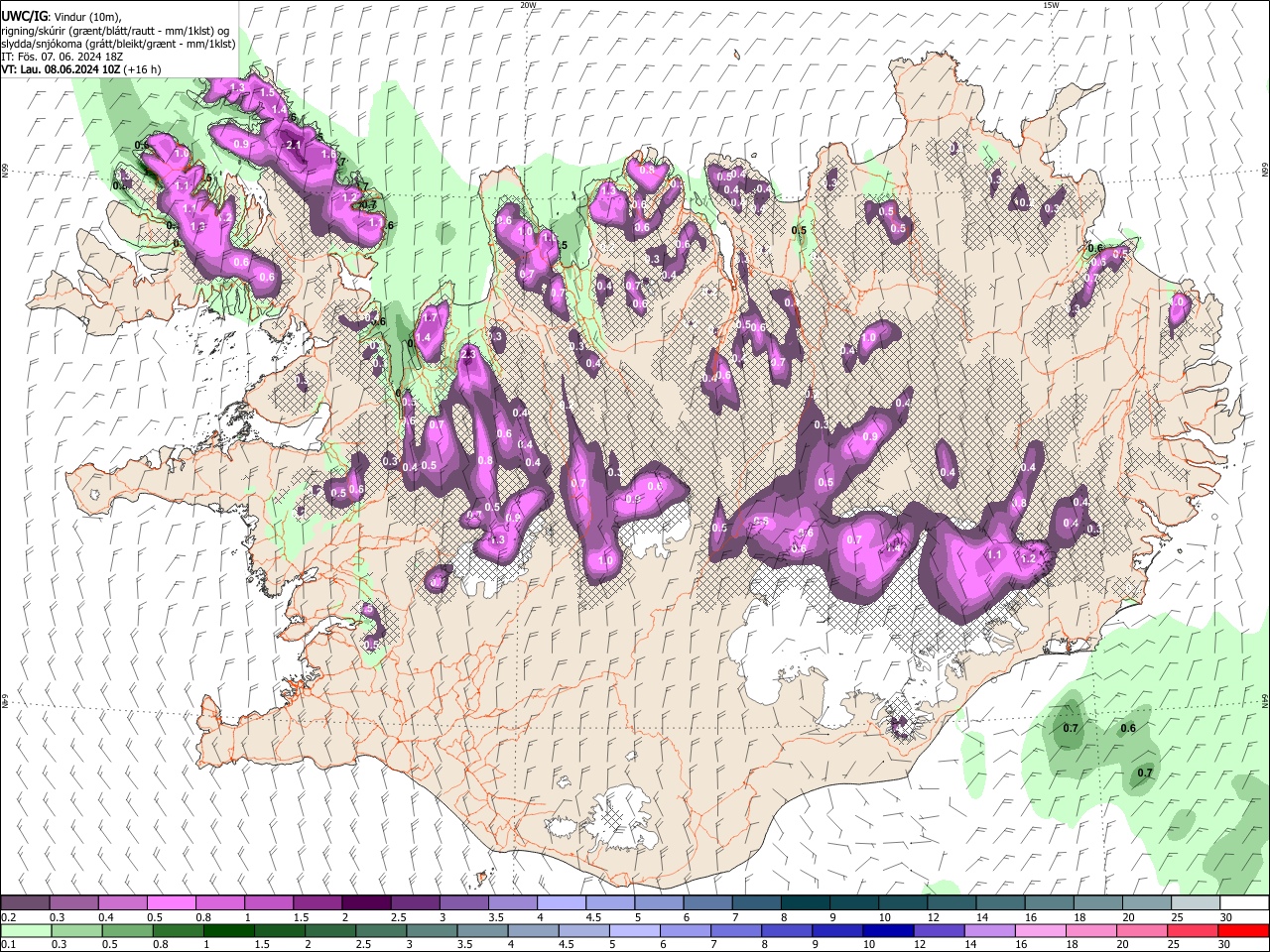The width and height of the screenshot is (1270, 952).
Task: Click the 12 swatch in the upper legend row
Action: click(x=951, y=903)
